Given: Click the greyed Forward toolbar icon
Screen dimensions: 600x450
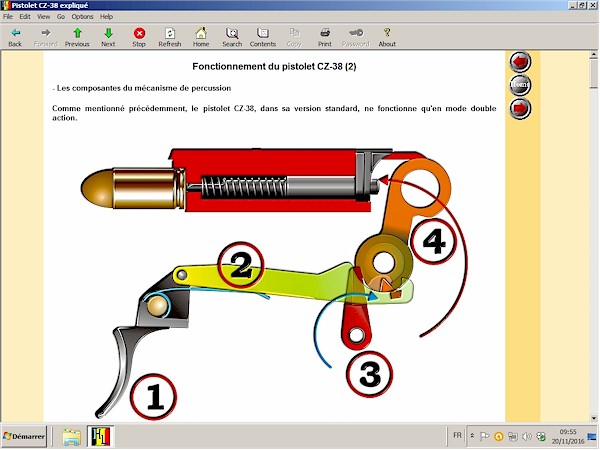Looking at the screenshot, I should 46,38.
